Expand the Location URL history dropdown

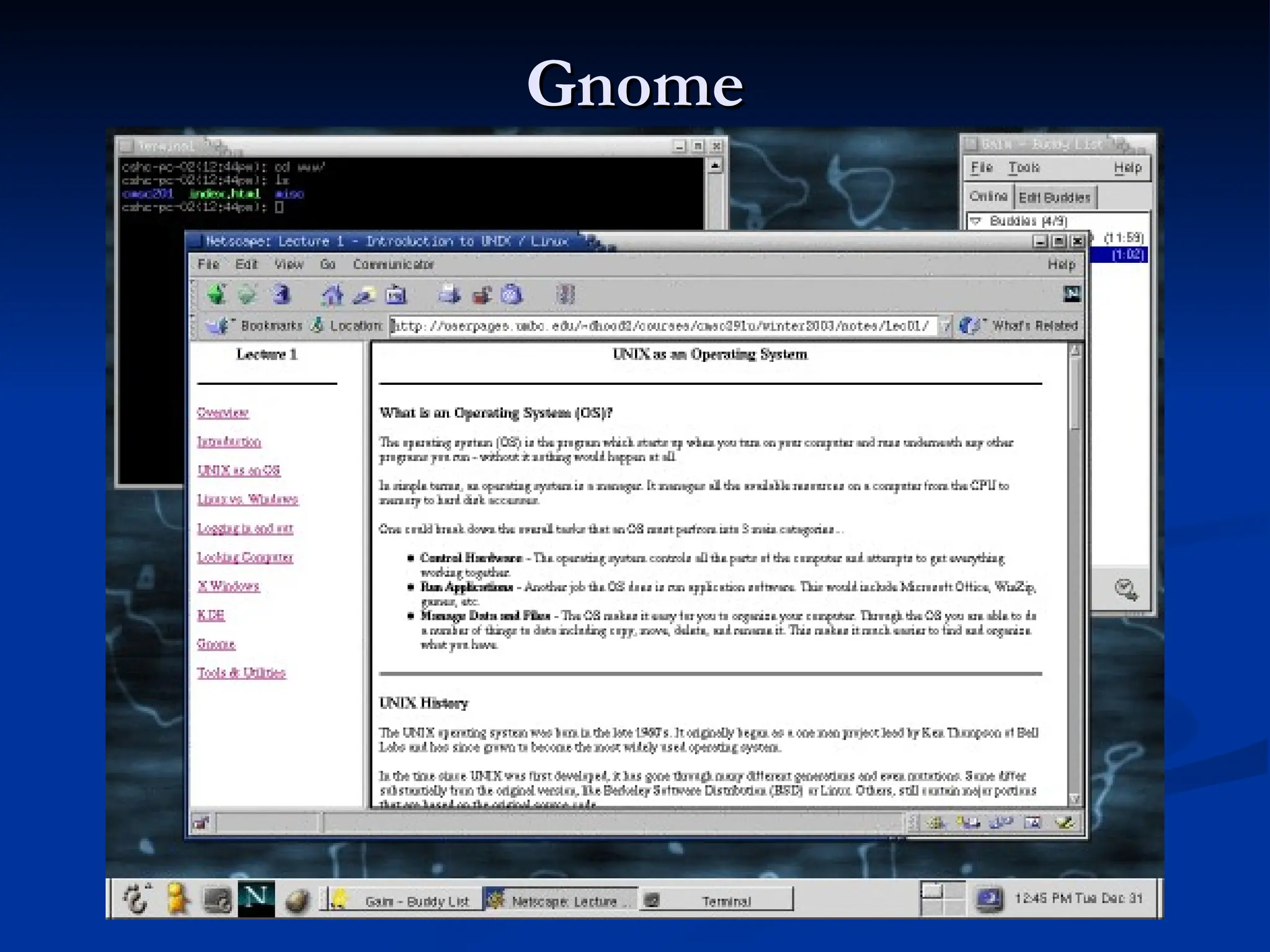coord(944,325)
